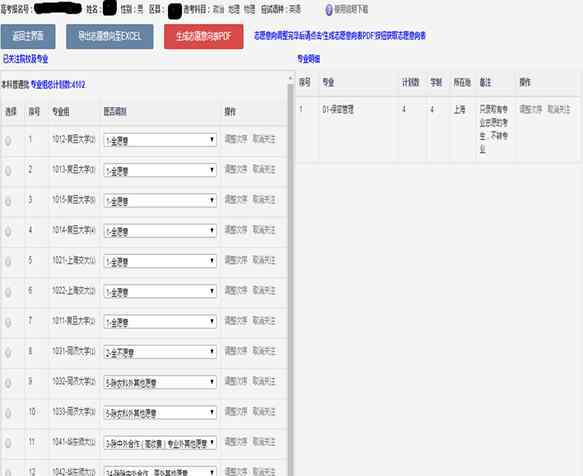This screenshot has width=583, height=476.
Task: Click 调整次序 link in row 3
Action: point(236,200)
